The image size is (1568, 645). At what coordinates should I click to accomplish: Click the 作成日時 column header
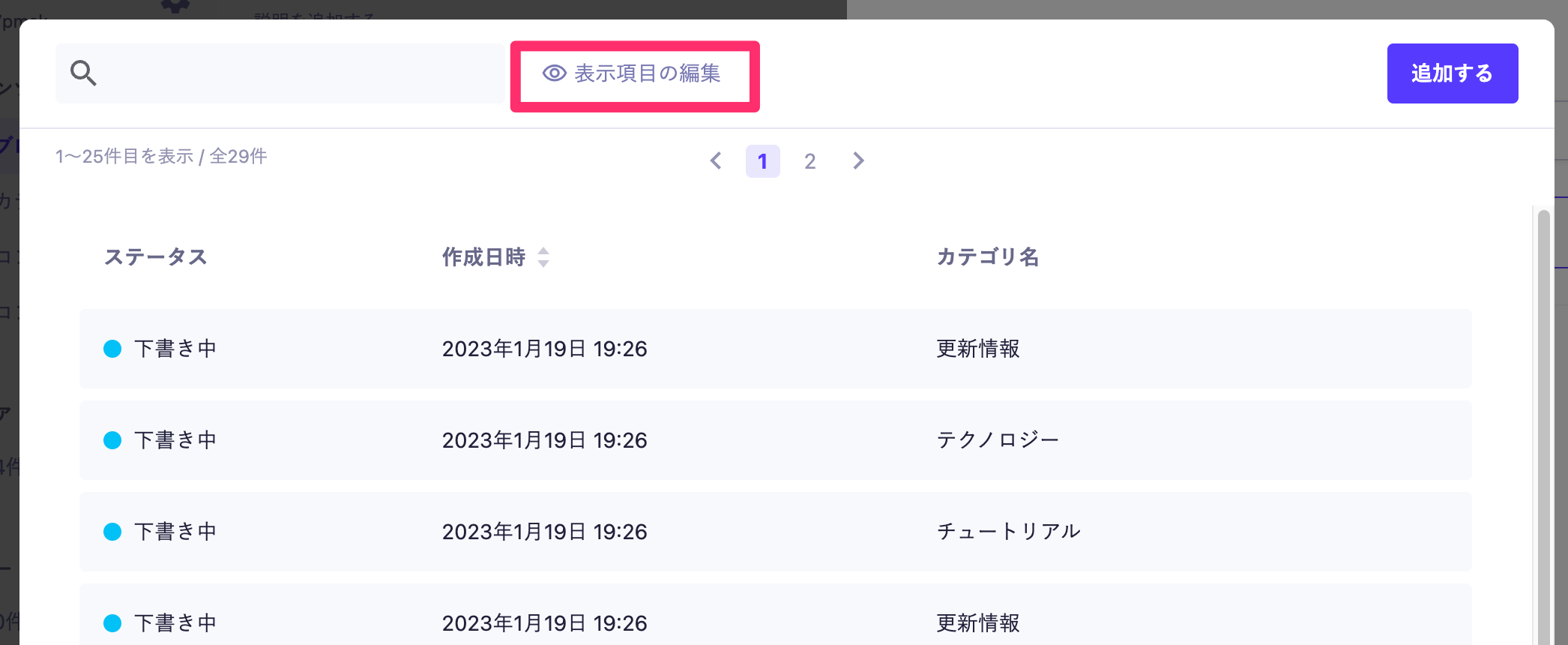coord(483,257)
